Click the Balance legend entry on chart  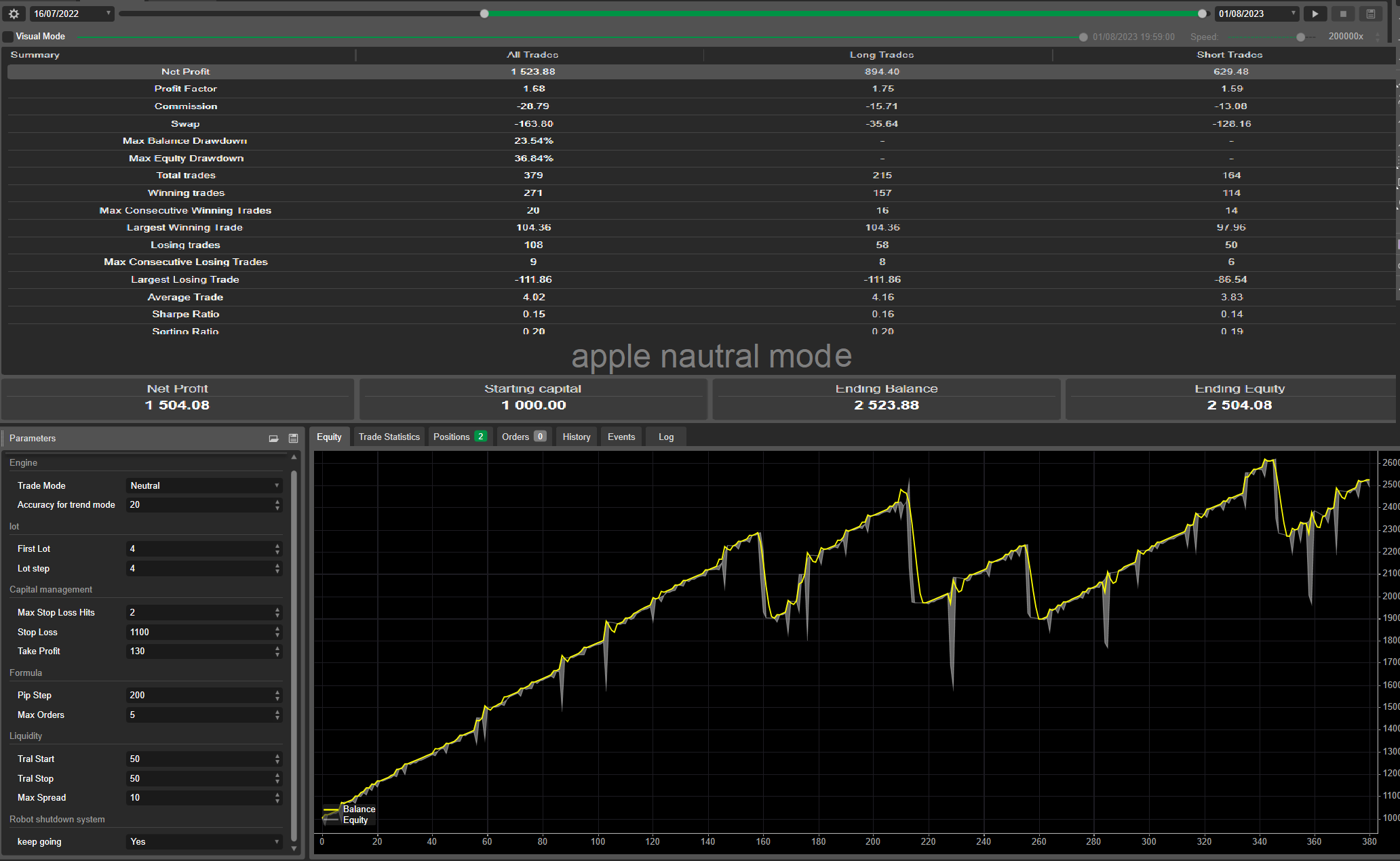pyautogui.click(x=350, y=809)
